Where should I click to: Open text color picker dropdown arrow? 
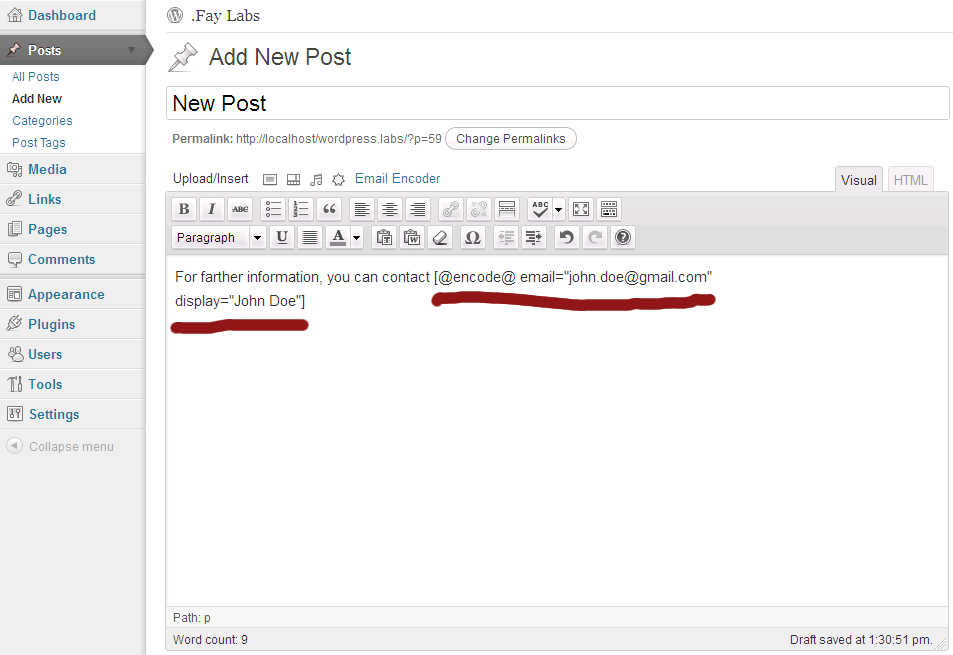coord(357,238)
